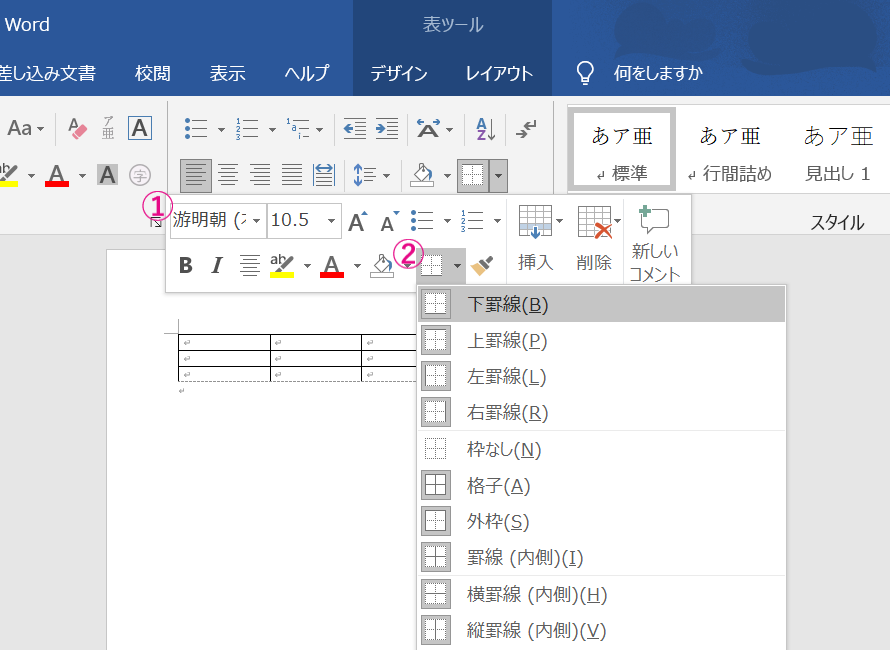This screenshot has height=650, width=890.
Task: Apply the 行間詰め style
Action: tap(730, 149)
